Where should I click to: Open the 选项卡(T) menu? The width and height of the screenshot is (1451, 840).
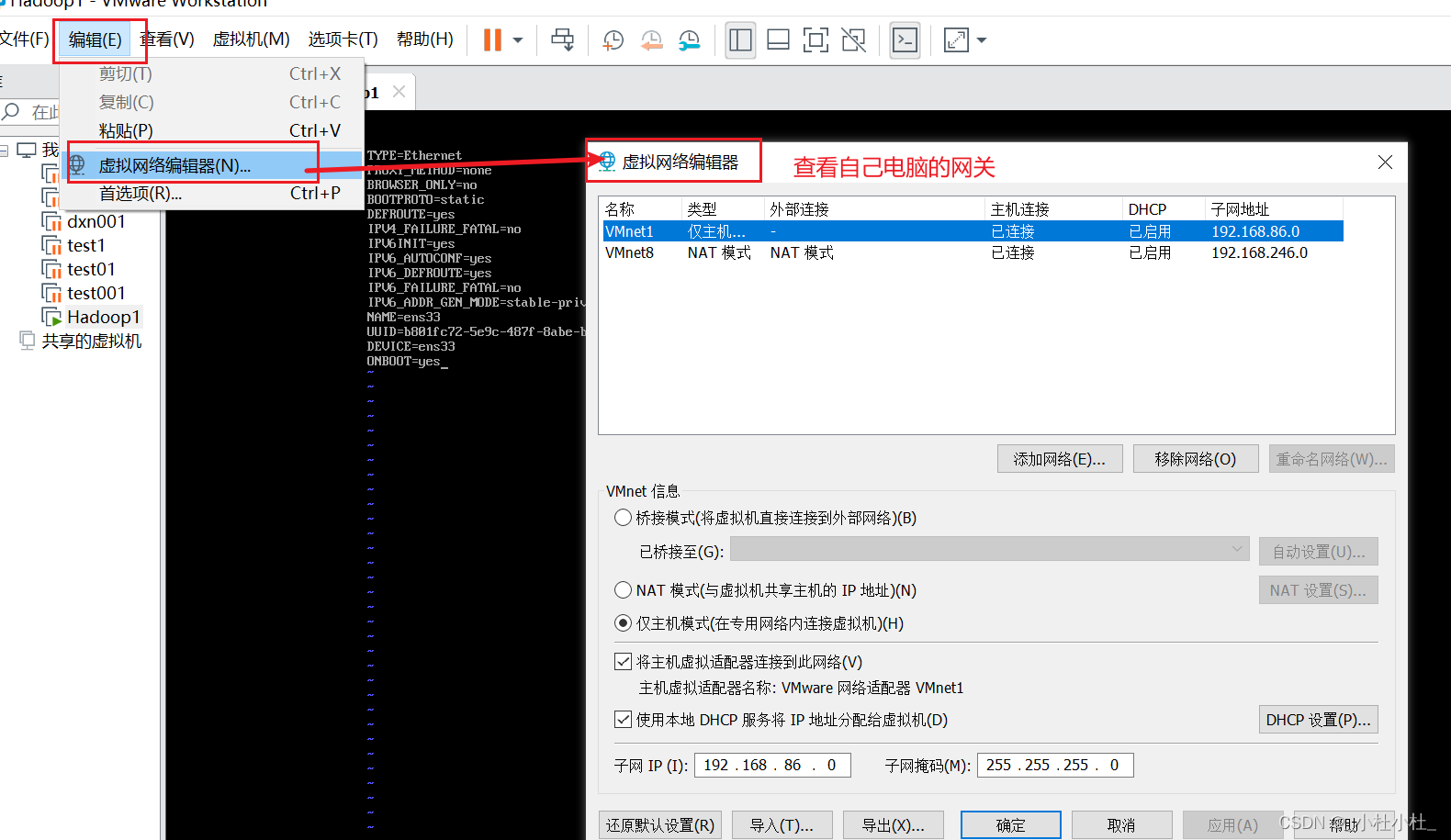coord(343,39)
